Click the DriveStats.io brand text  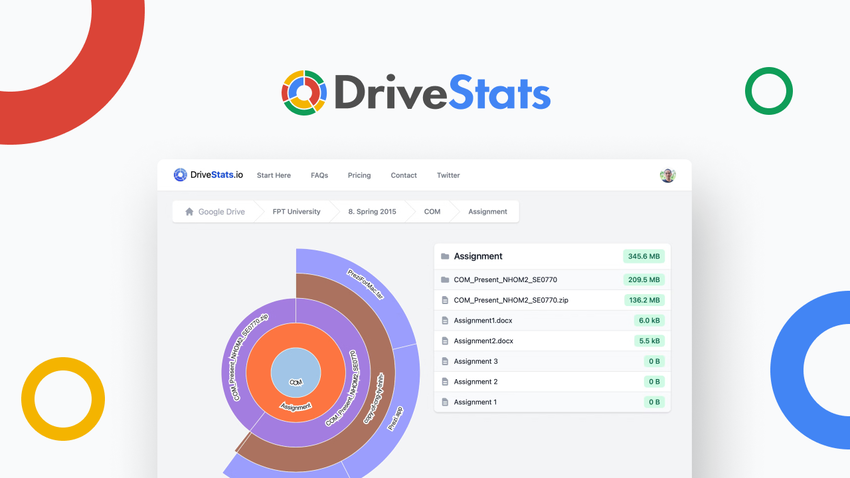click(x=216, y=175)
